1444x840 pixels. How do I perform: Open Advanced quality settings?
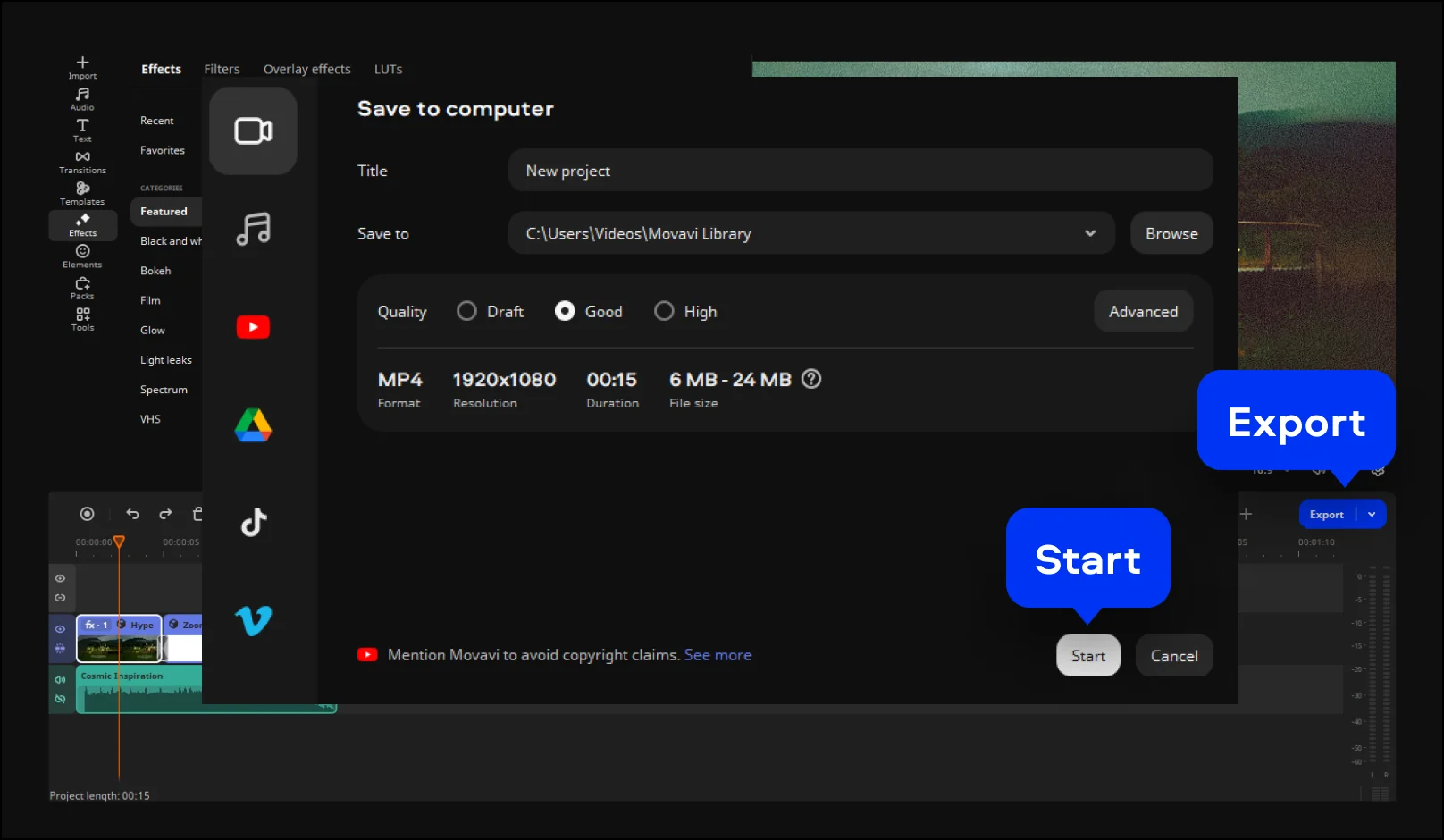click(1143, 311)
